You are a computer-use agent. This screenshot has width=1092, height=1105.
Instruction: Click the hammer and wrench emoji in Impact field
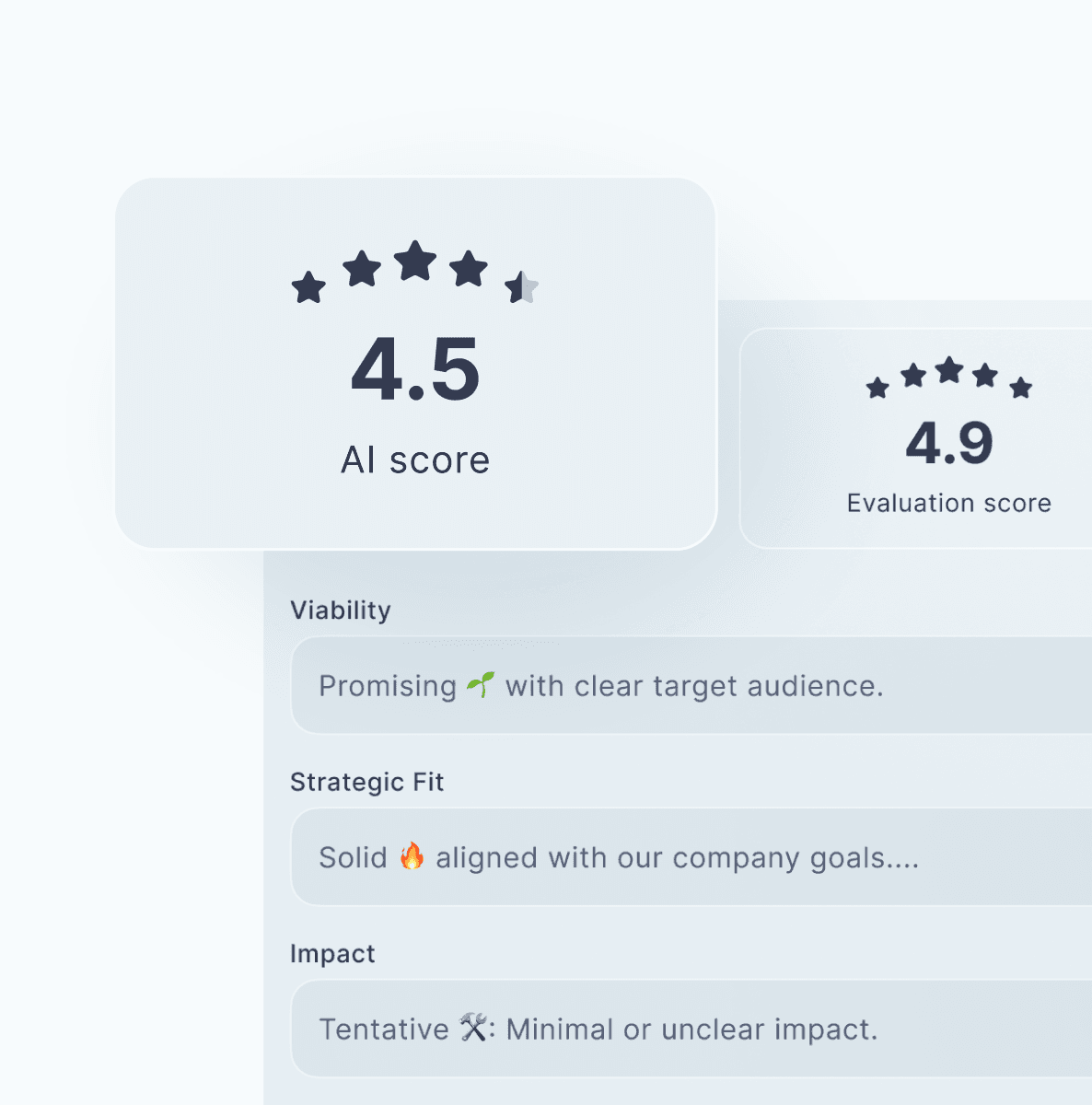[x=473, y=1028]
